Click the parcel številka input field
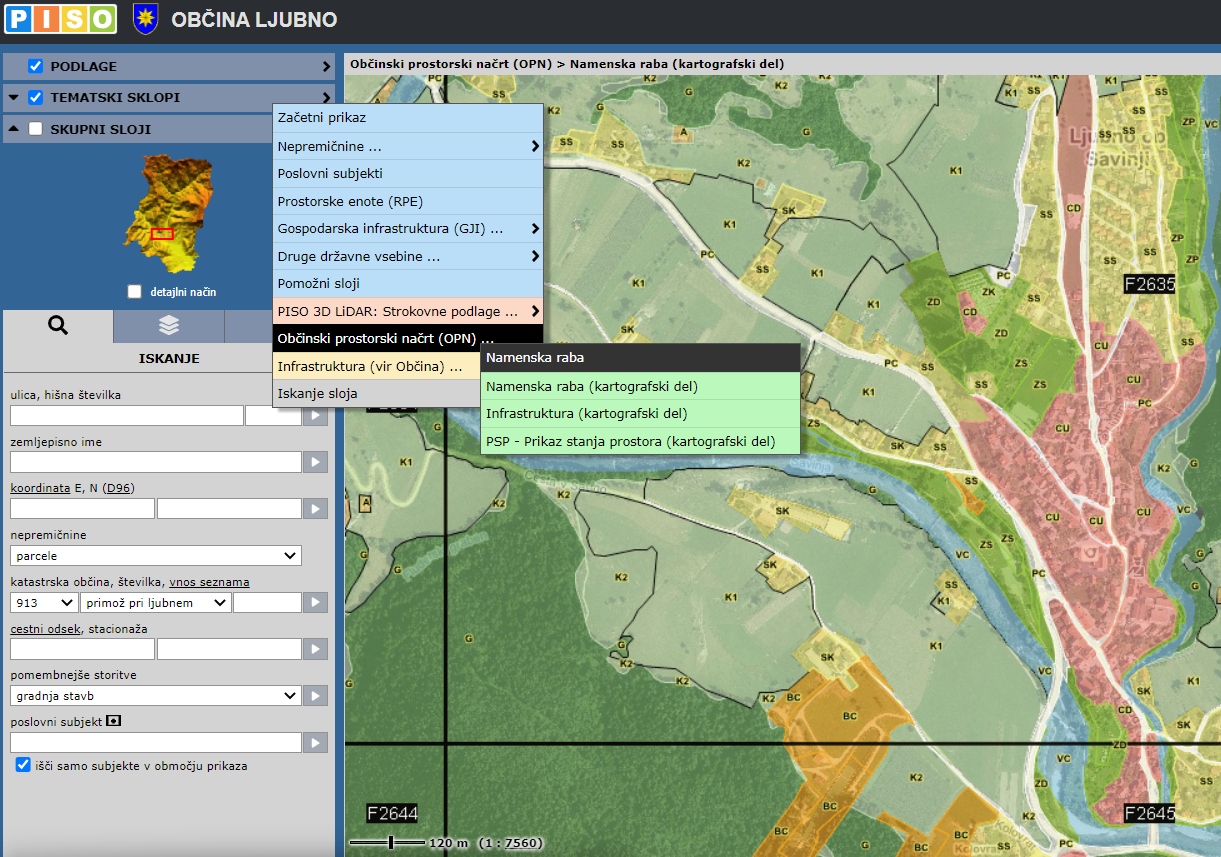The image size is (1221, 857). (x=267, y=602)
